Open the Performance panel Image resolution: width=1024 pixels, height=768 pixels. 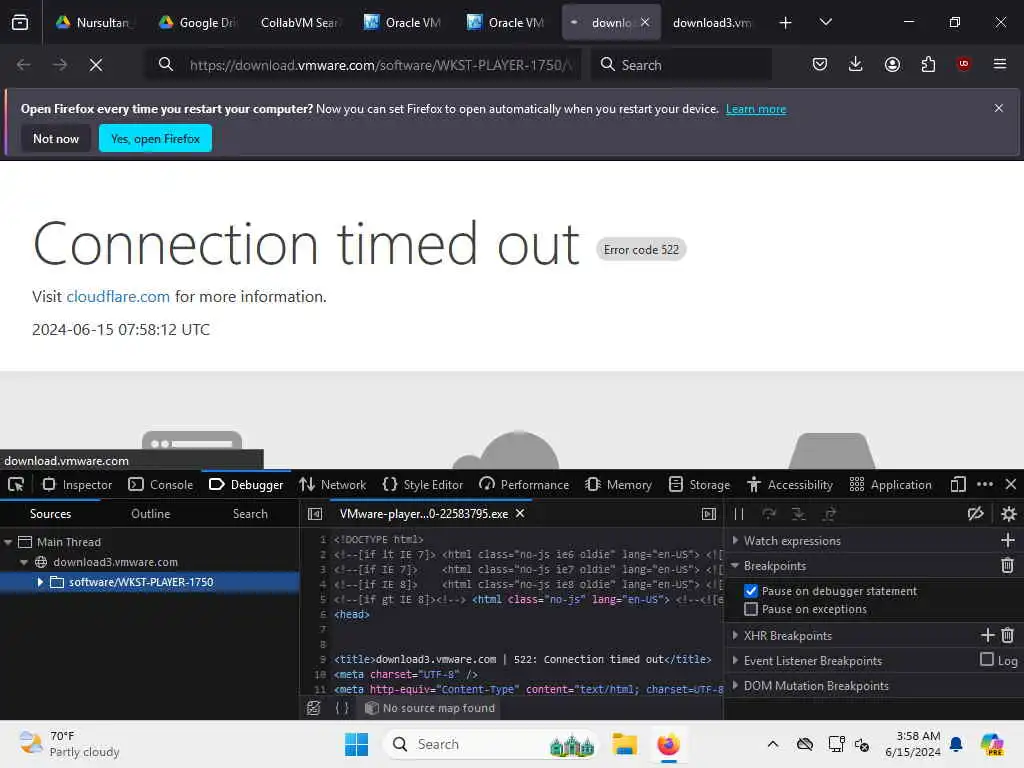coord(524,485)
